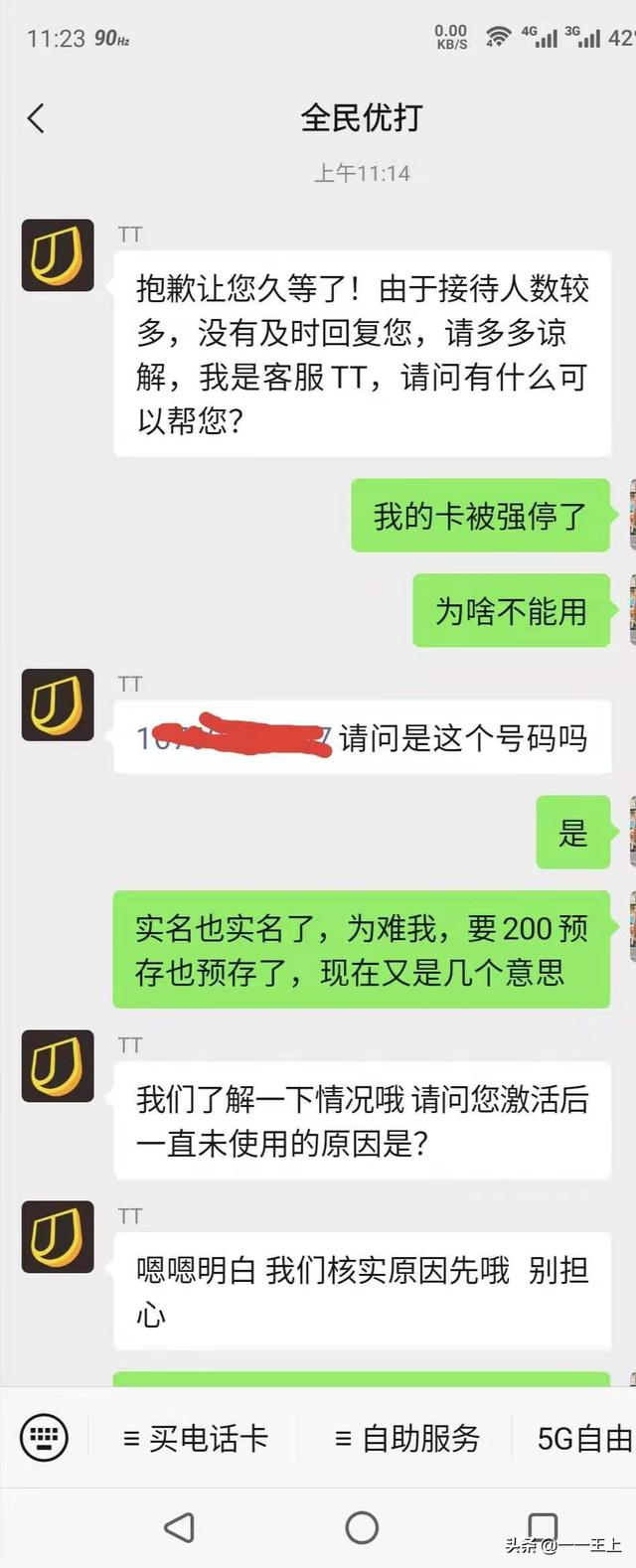The height and width of the screenshot is (1568, 636).
Task: Tap my avatar beside the 是 reply
Action: point(632,833)
